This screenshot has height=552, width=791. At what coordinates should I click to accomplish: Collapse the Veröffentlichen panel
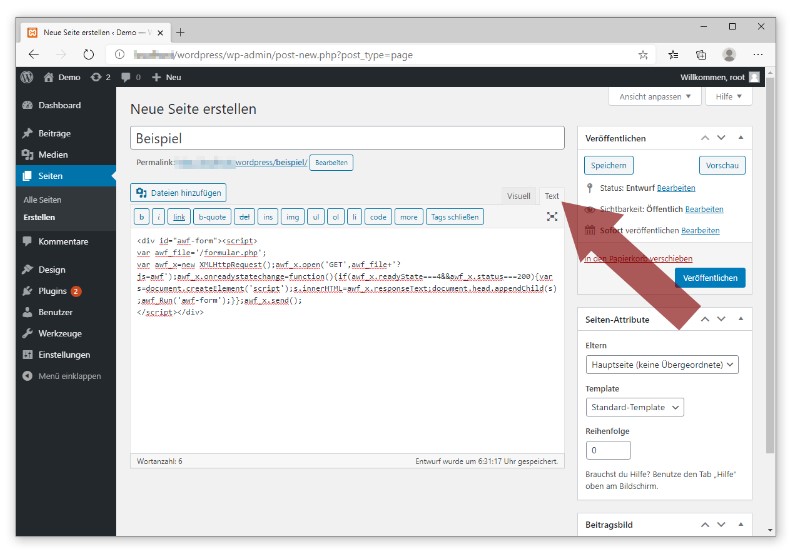click(740, 138)
